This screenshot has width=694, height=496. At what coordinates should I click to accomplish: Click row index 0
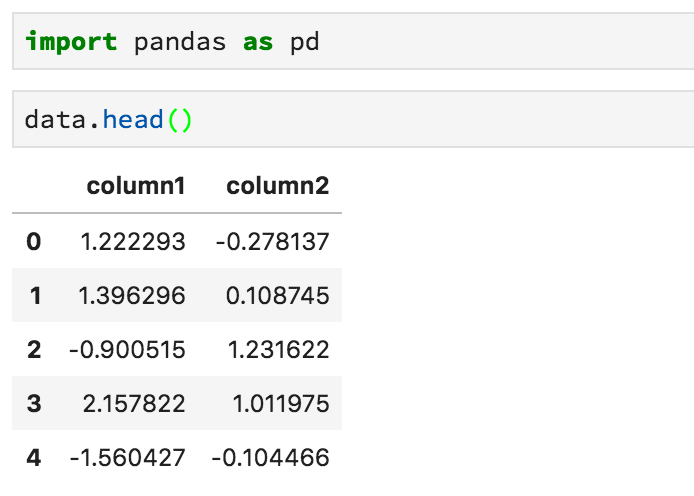(x=34, y=242)
